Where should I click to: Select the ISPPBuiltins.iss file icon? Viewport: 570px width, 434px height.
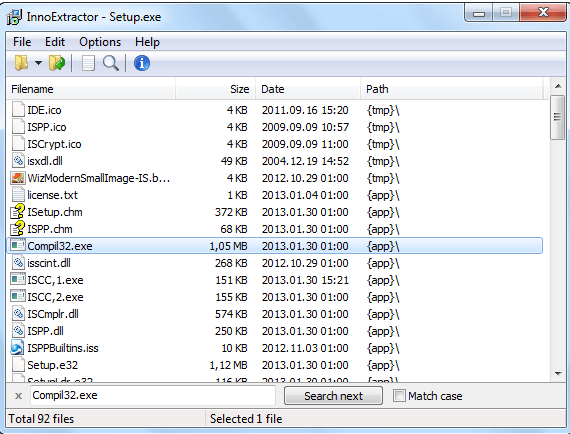tap(17, 348)
